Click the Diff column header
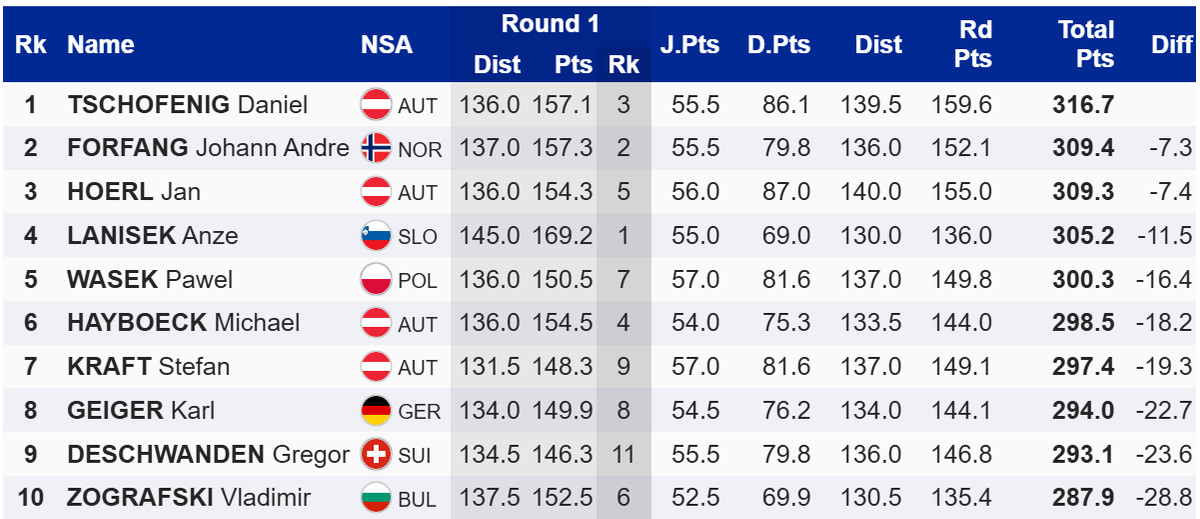 (1171, 44)
